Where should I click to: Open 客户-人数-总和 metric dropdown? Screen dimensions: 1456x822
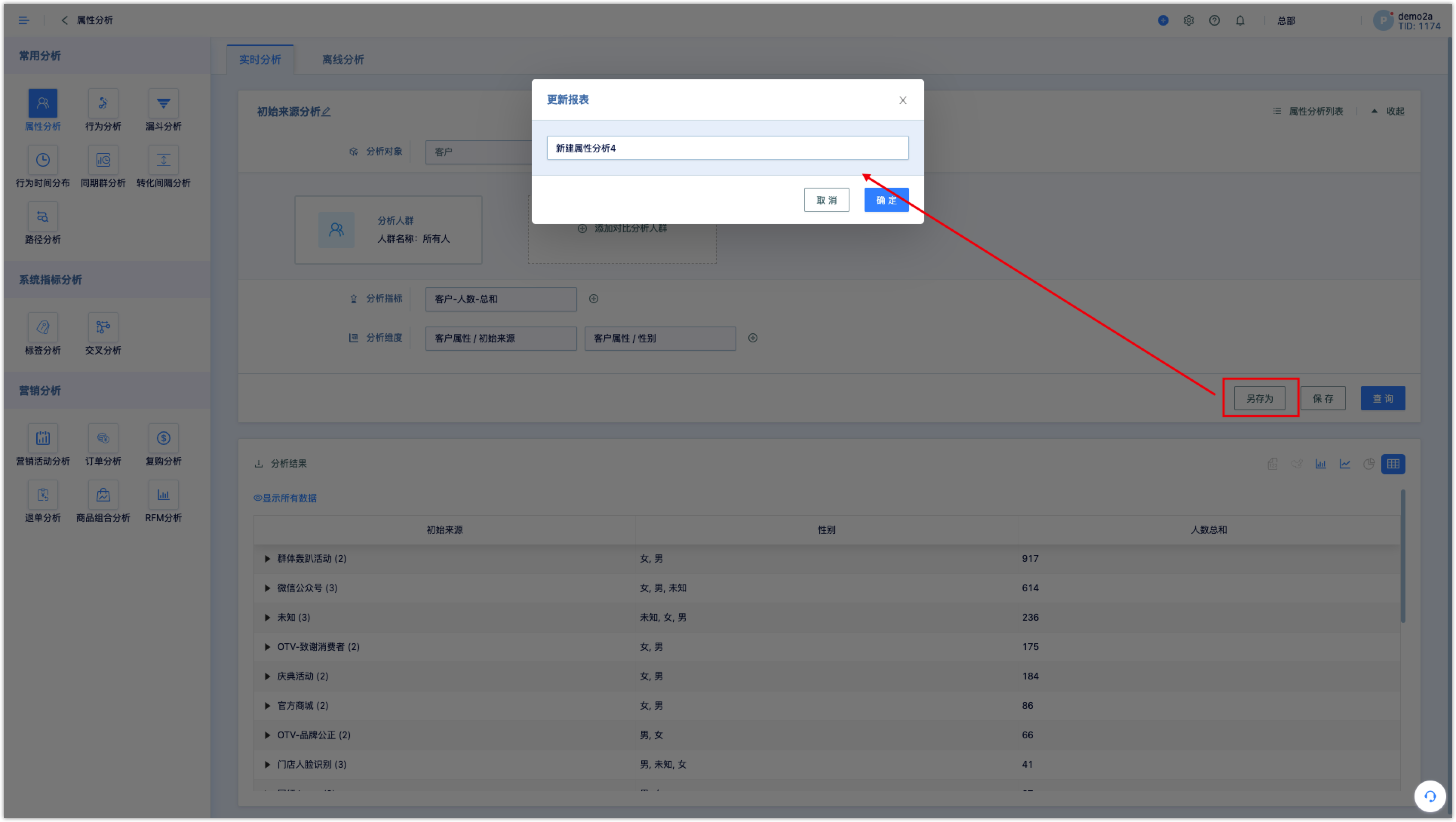click(501, 299)
